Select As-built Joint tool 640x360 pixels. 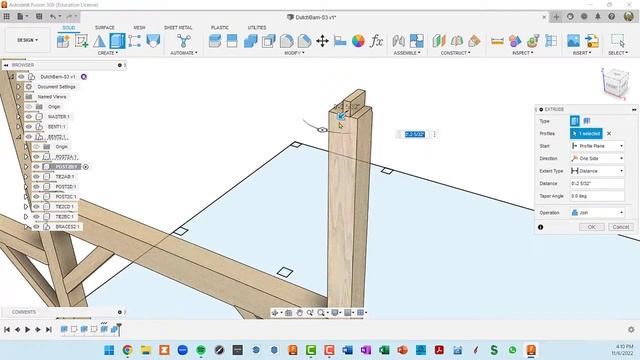tap(417, 41)
